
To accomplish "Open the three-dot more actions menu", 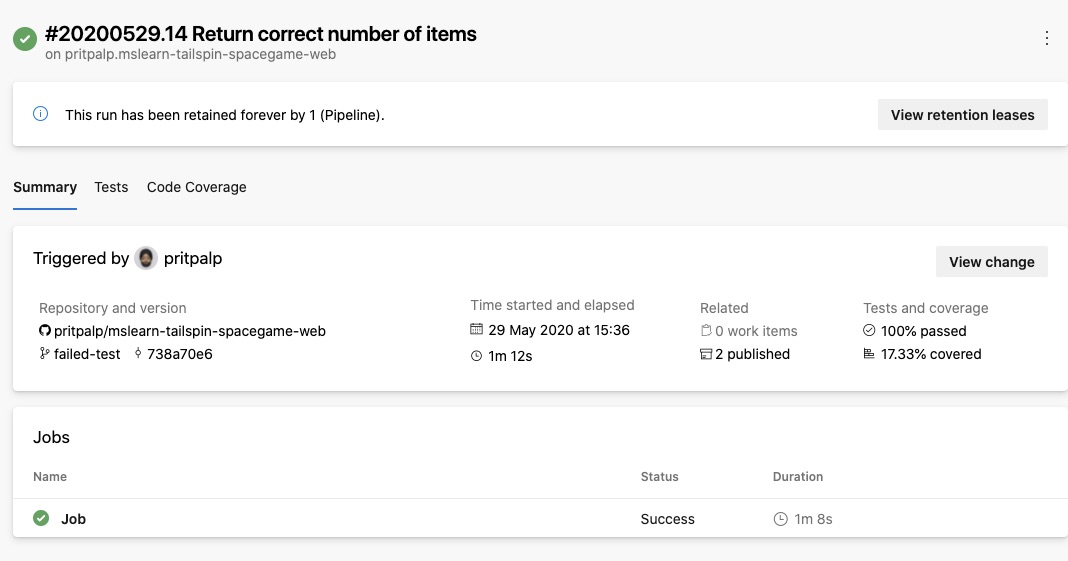I will click(x=1046, y=38).
